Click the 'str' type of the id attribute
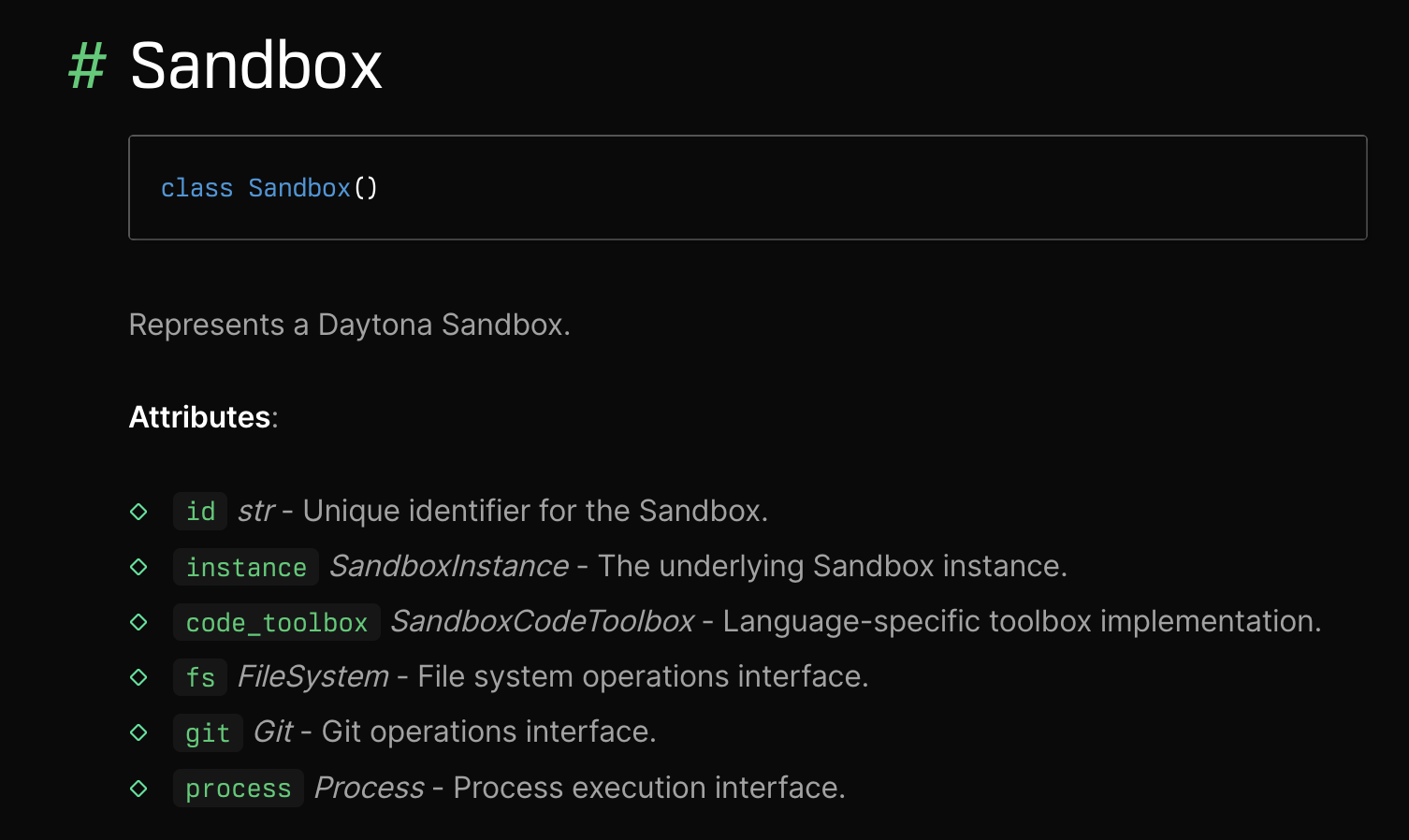Image resolution: width=1409 pixels, height=840 pixels. pyautogui.click(x=256, y=511)
